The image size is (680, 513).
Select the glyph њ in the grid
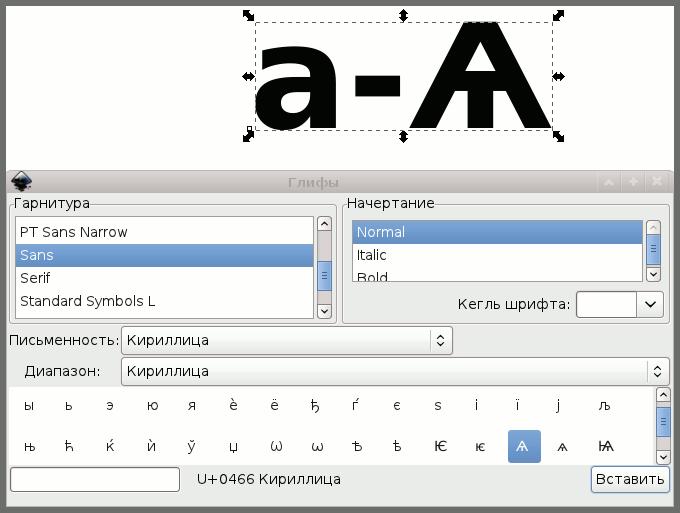click(29, 447)
